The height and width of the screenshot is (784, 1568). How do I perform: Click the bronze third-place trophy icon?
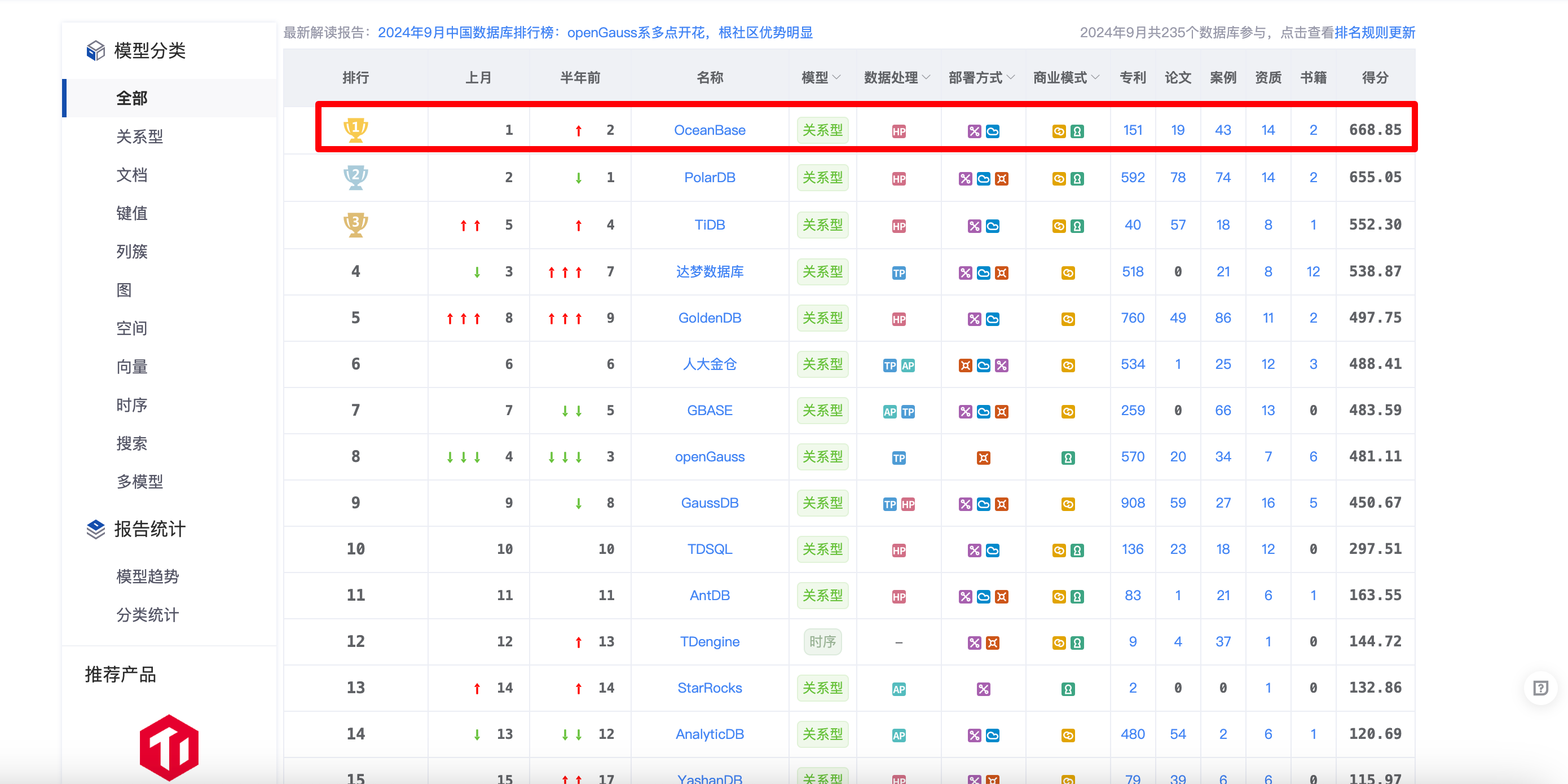pyautogui.click(x=355, y=224)
